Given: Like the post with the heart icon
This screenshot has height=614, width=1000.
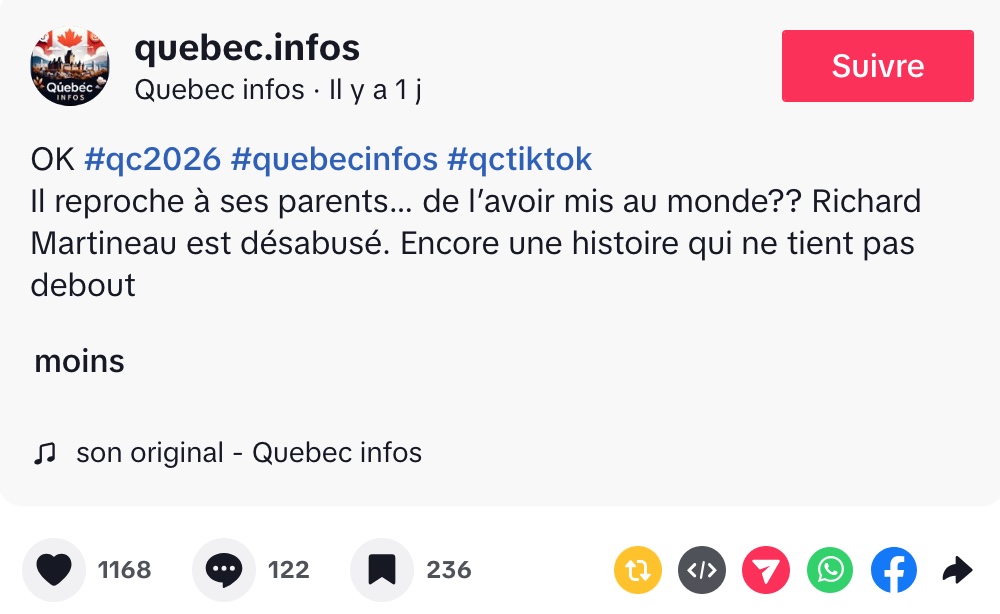Looking at the screenshot, I should pyautogui.click(x=54, y=570).
